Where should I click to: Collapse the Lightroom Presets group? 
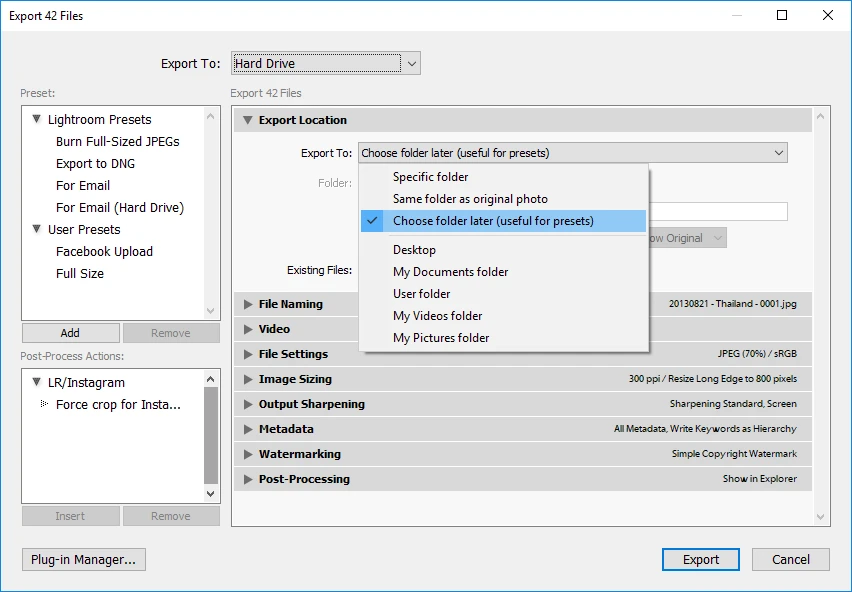click(x=36, y=119)
